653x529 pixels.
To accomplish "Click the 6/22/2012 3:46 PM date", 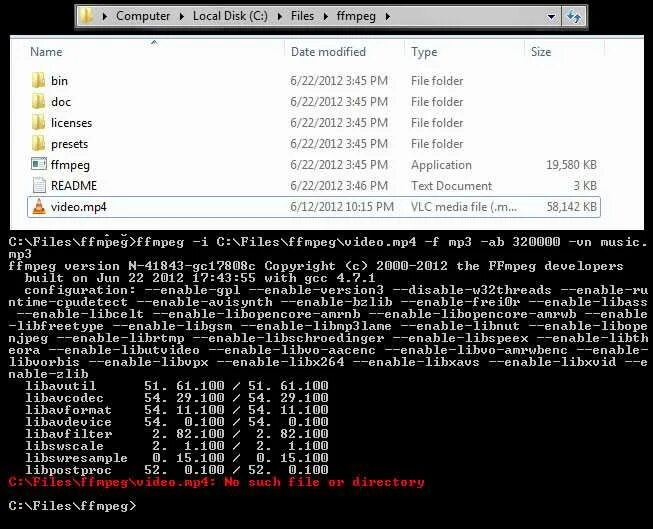I will 339,186.
